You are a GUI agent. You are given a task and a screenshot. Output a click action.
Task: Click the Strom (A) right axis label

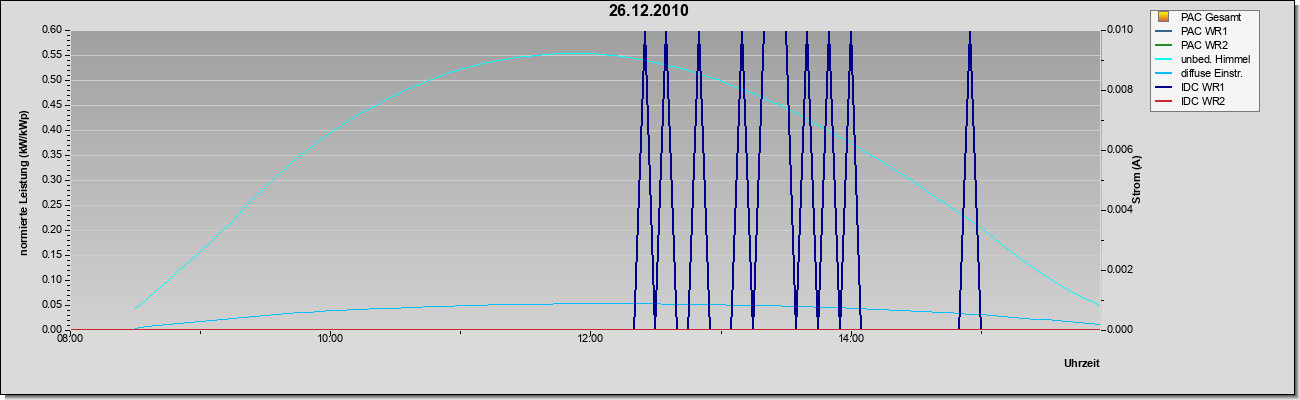[x=1137, y=179]
